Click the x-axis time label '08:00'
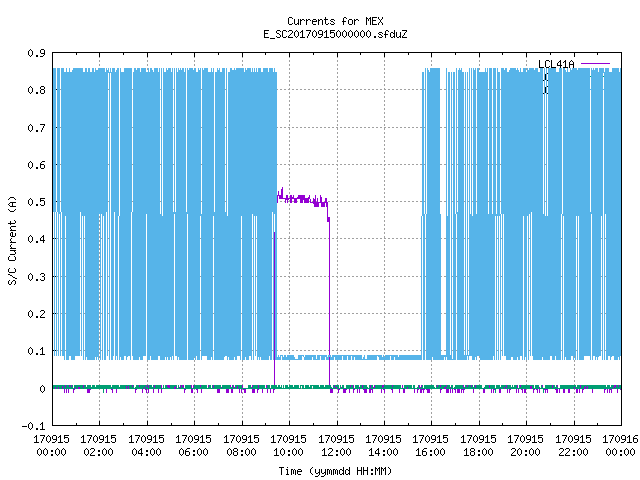This screenshot has height=480, width=640. 241,452
